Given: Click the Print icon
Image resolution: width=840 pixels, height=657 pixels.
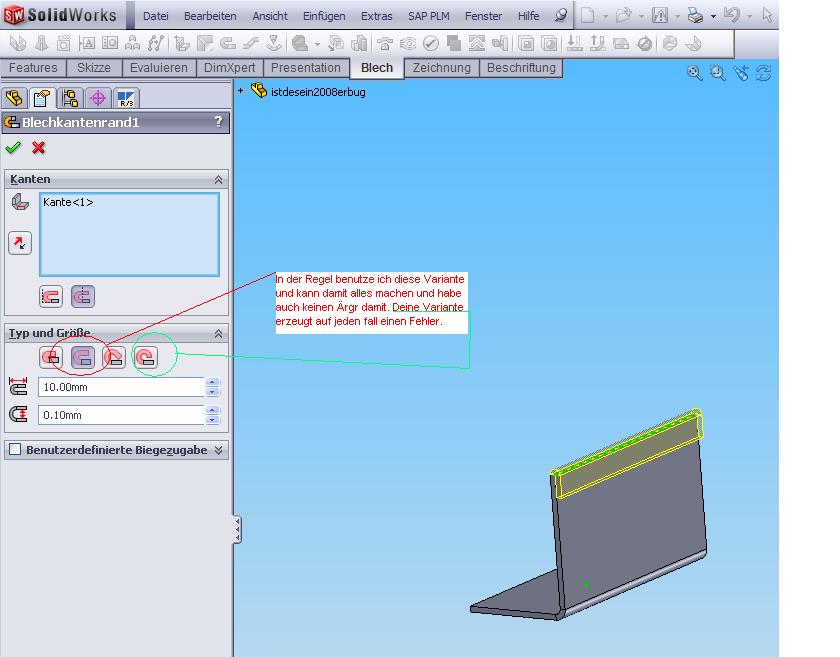Looking at the screenshot, I should pyautogui.click(x=695, y=16).
